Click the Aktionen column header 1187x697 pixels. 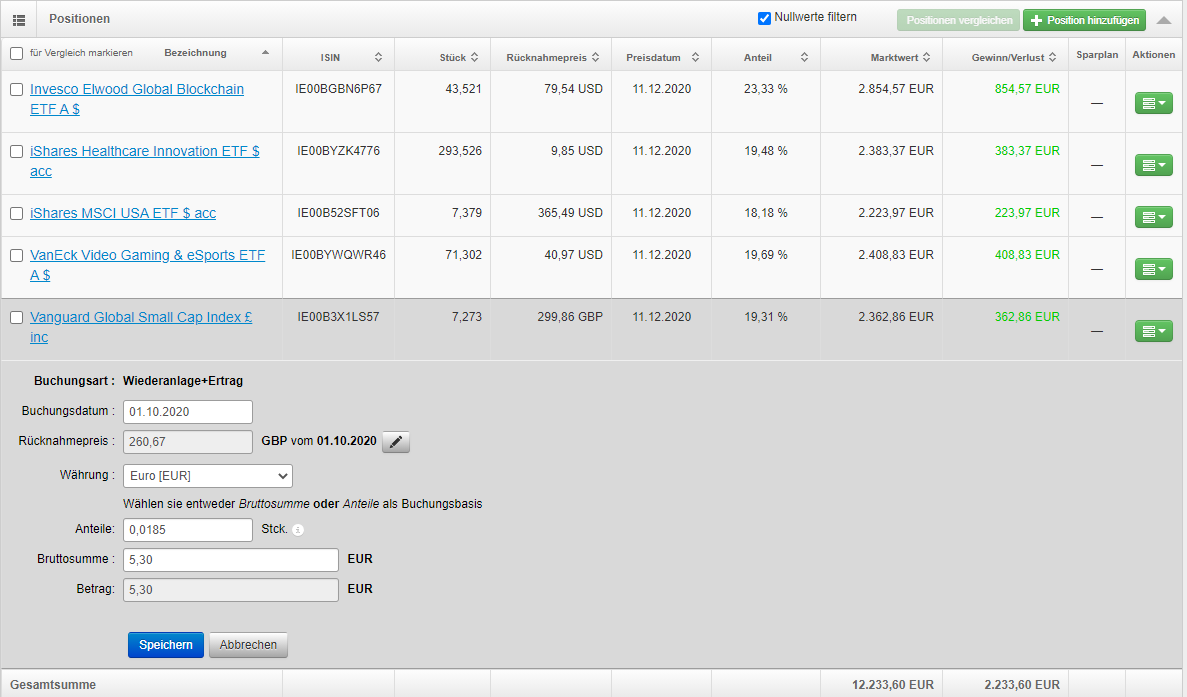(x=1154, y=54)
